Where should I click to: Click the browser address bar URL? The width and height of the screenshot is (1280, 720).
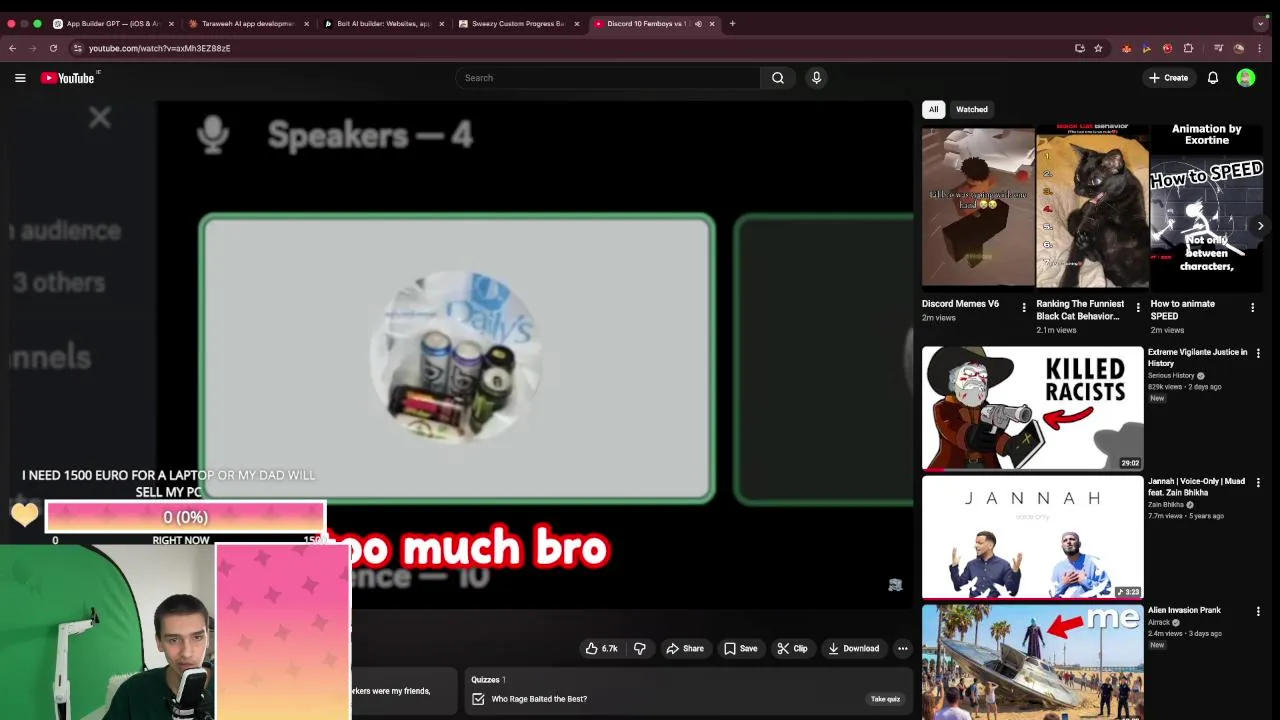click(x=159, y=48)
